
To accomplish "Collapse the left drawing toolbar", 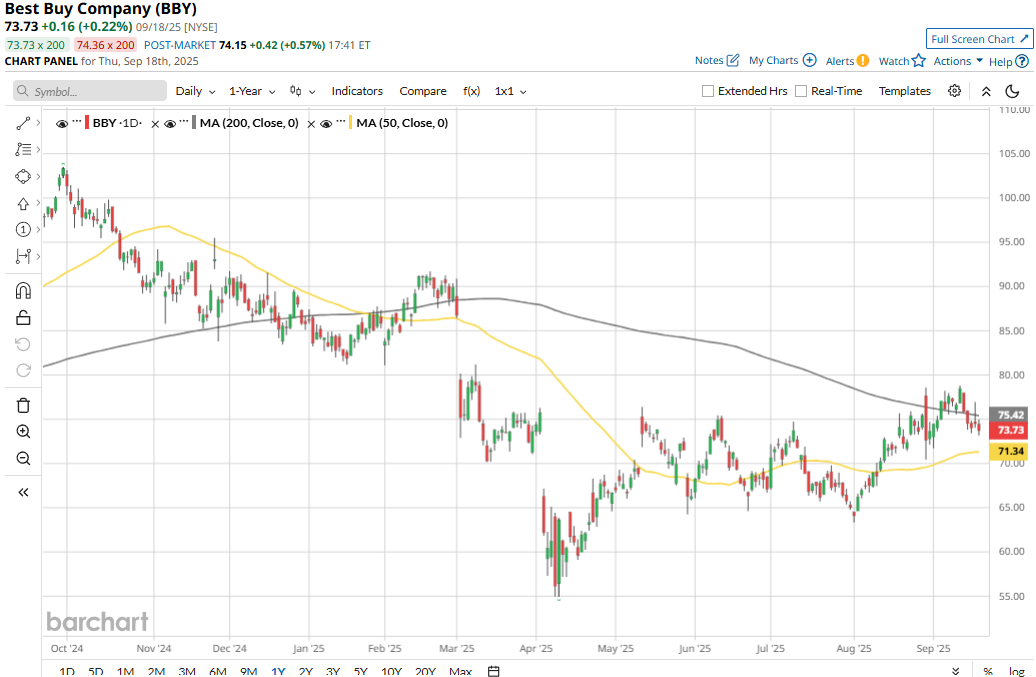I will tap(23, 492).
